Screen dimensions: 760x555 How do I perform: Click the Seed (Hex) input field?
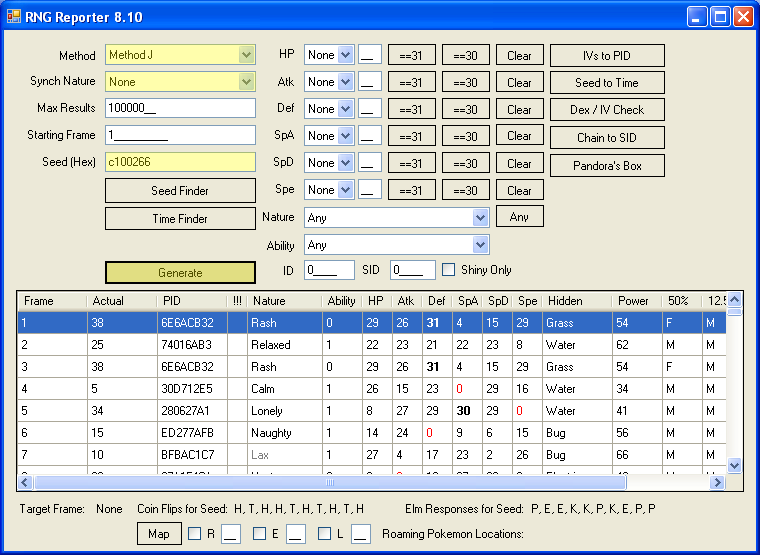(x=180, y=162)
